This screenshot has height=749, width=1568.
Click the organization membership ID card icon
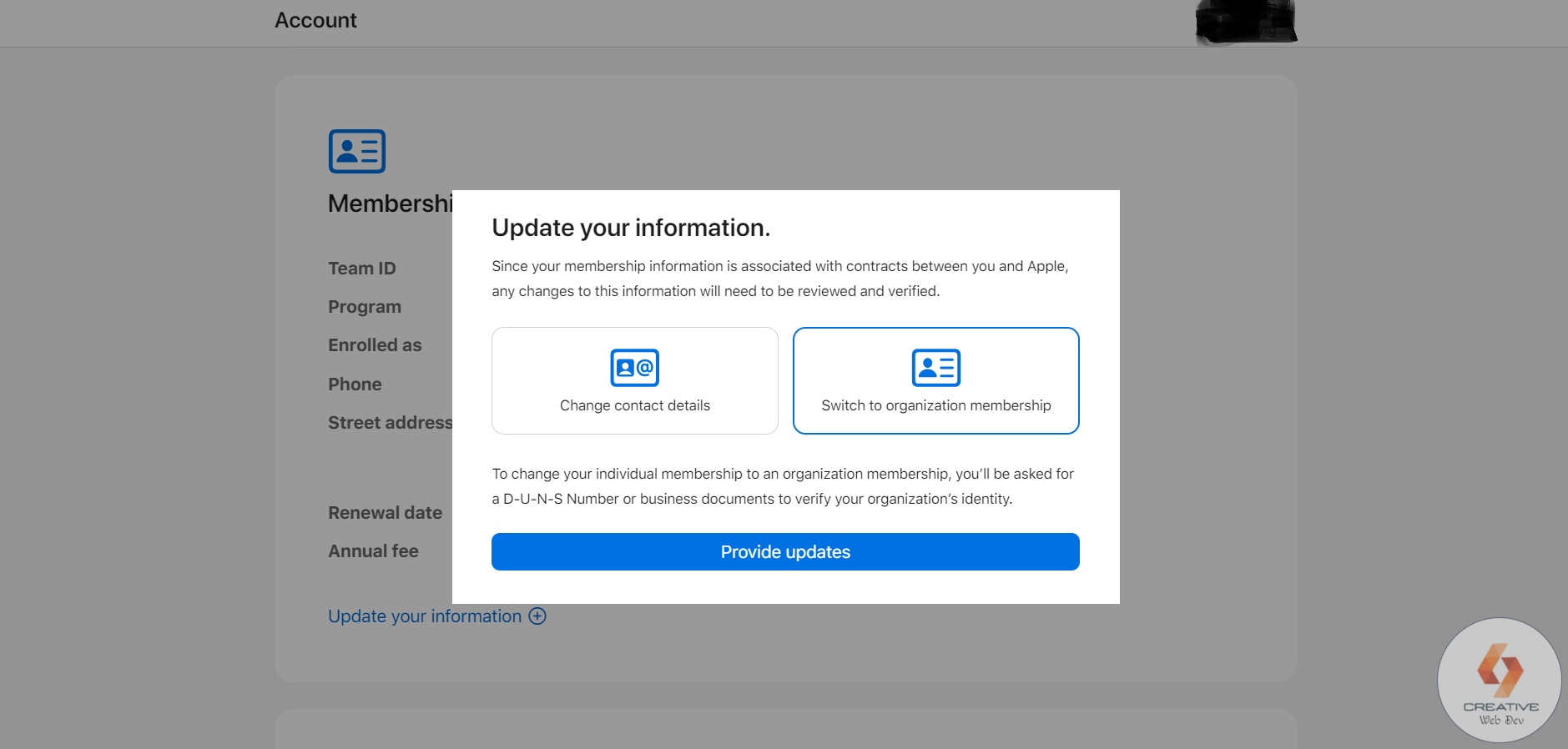point(936,367)
